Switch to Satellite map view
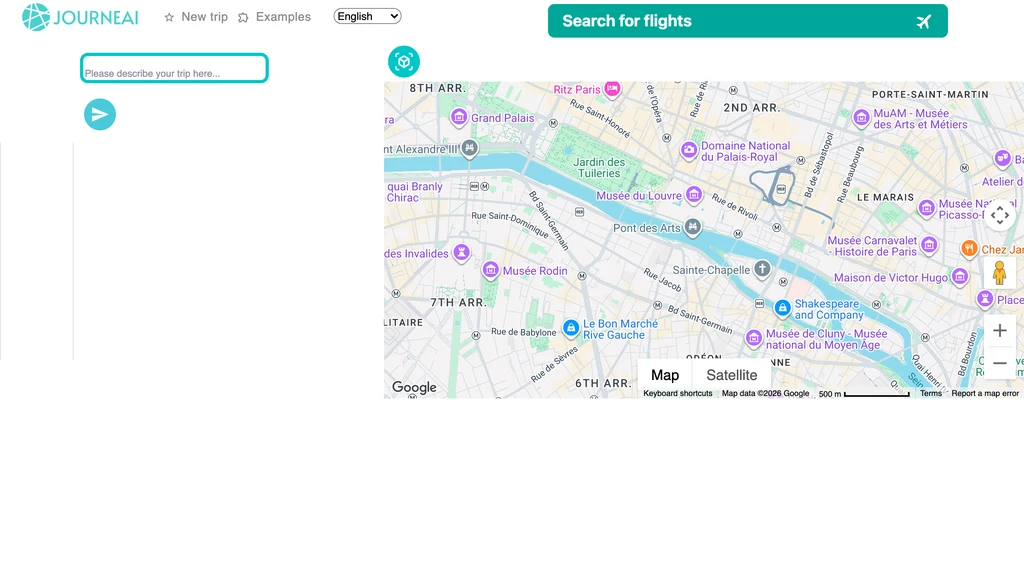Image resolution: width=1024 pixels, height=576 pixels. [x=731, y=375]
